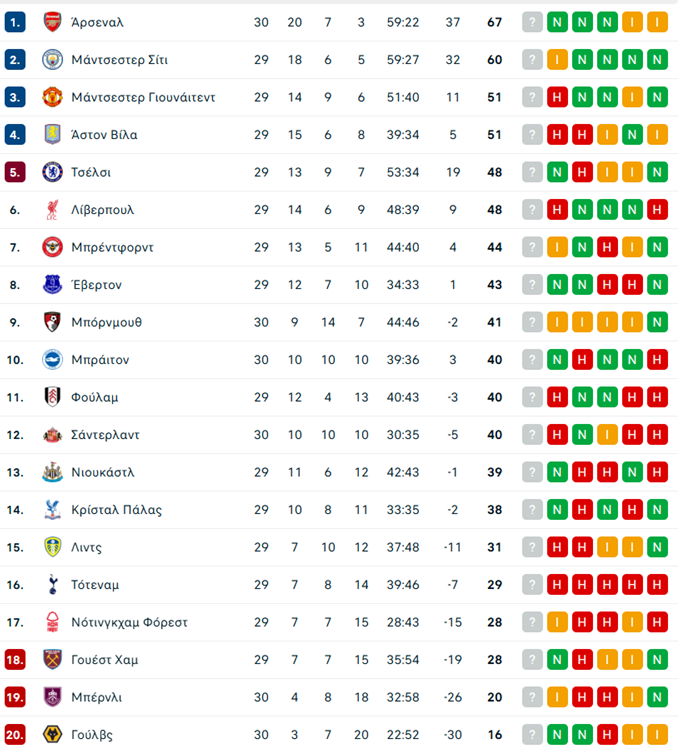The height and width of the screenshot is (749, 679).
Task: Click the position 5 rank badge
Action: tap(15, 172)
